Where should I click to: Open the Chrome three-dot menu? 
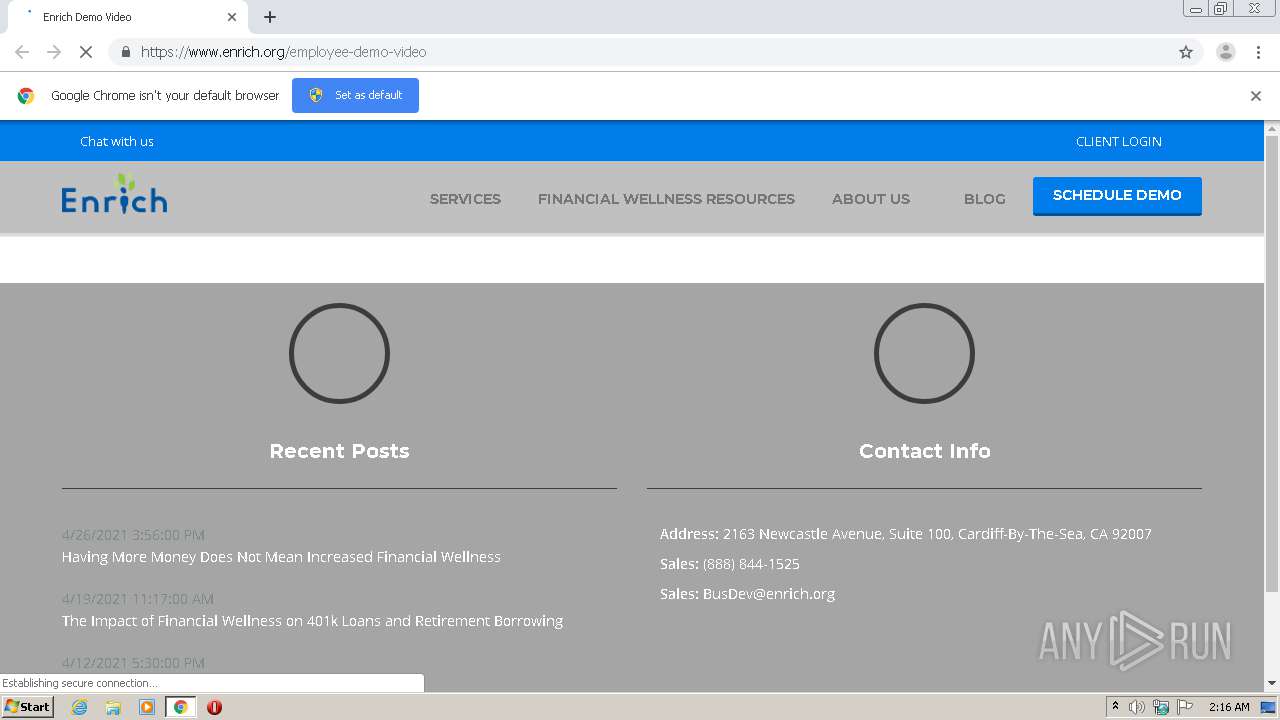pos(1258,52)
